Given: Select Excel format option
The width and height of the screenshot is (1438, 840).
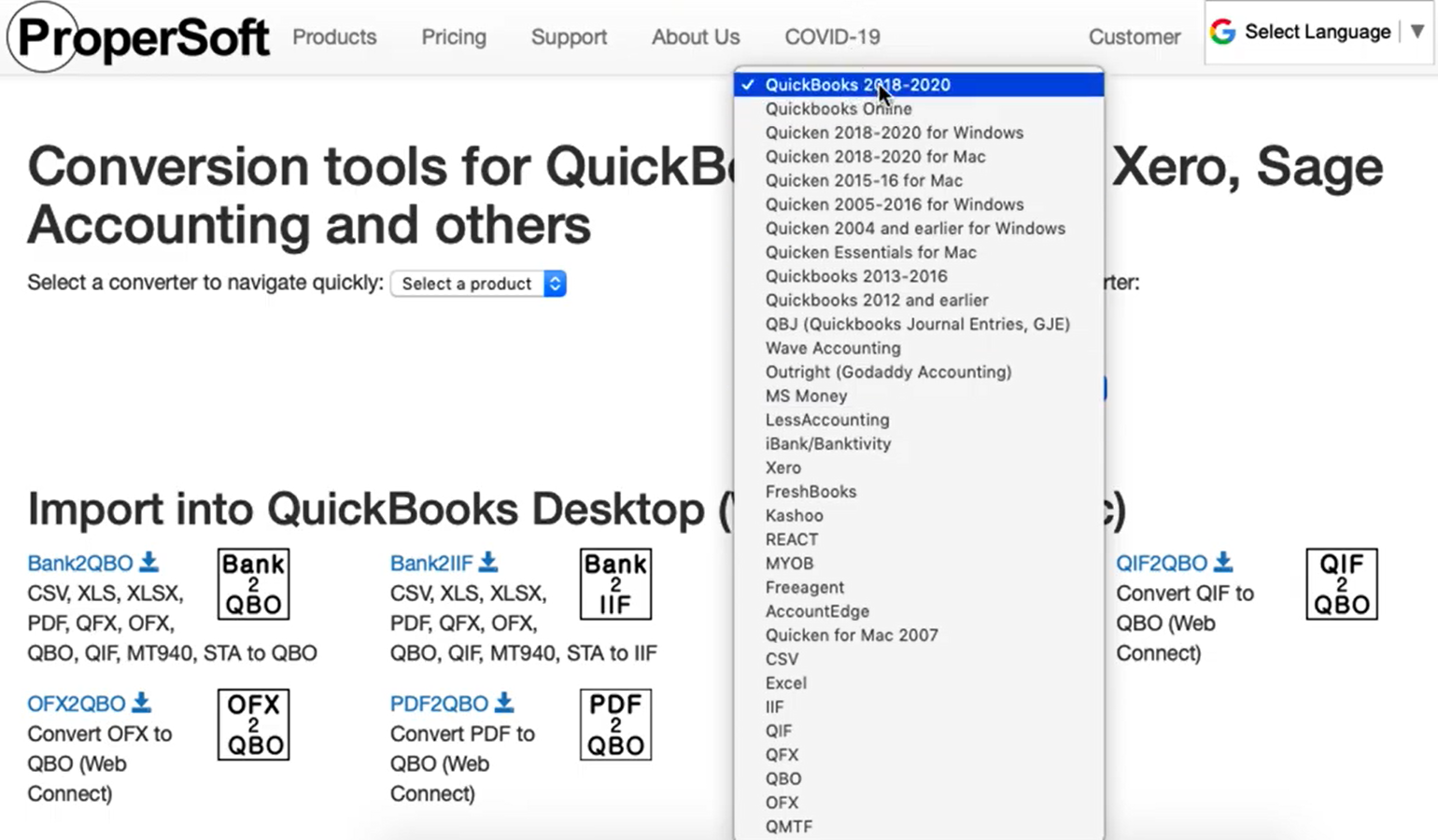Looking at the screenshot, I should tap(919, 684).
